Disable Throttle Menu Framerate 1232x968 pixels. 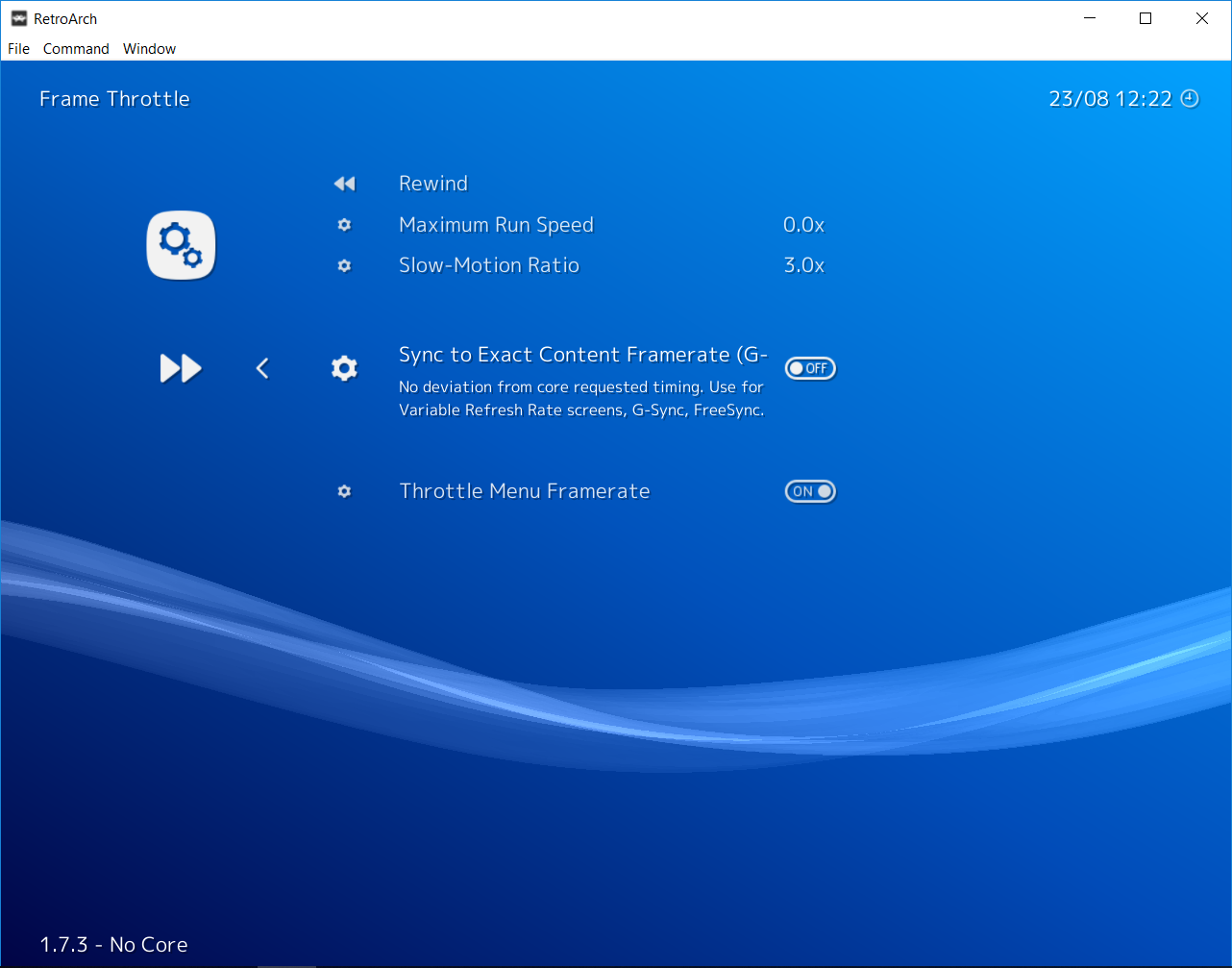click(810, 491)
